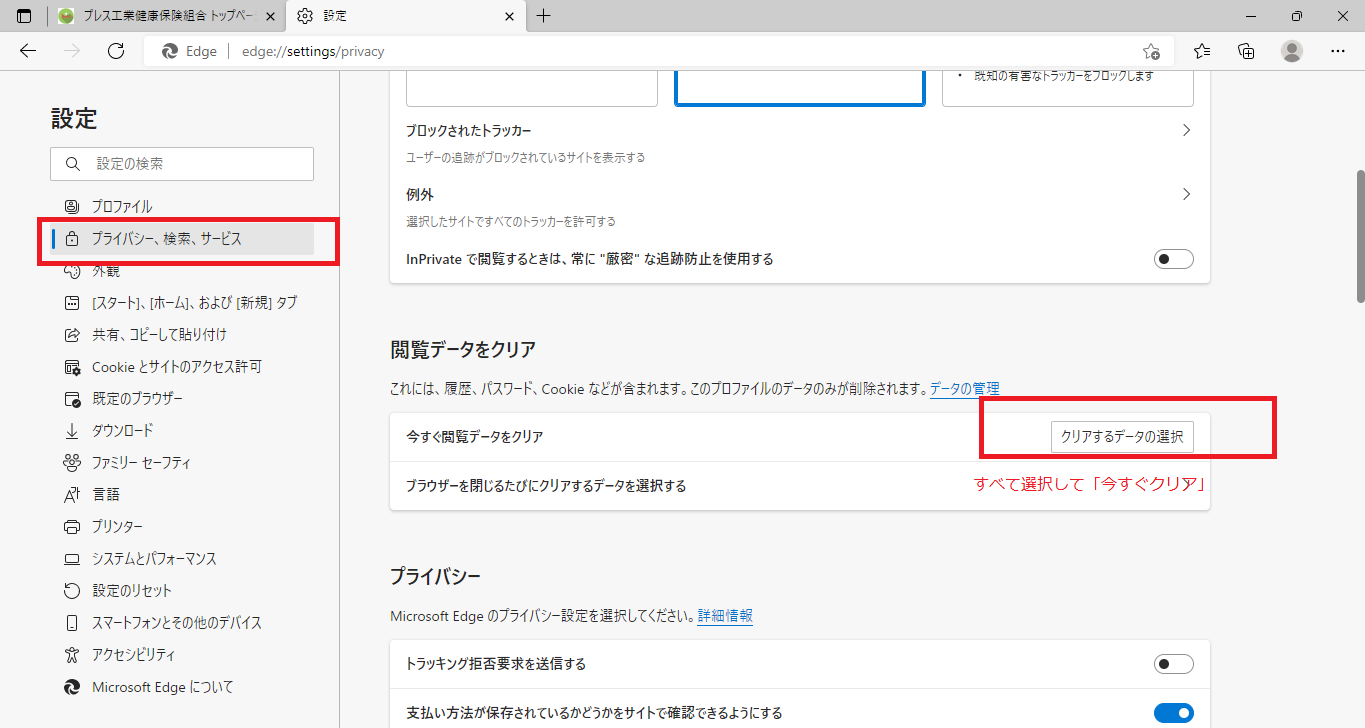Open プロファイル in the settings sidebar
The width and height of the screenshot is (1365, 728).
(182, 207)
